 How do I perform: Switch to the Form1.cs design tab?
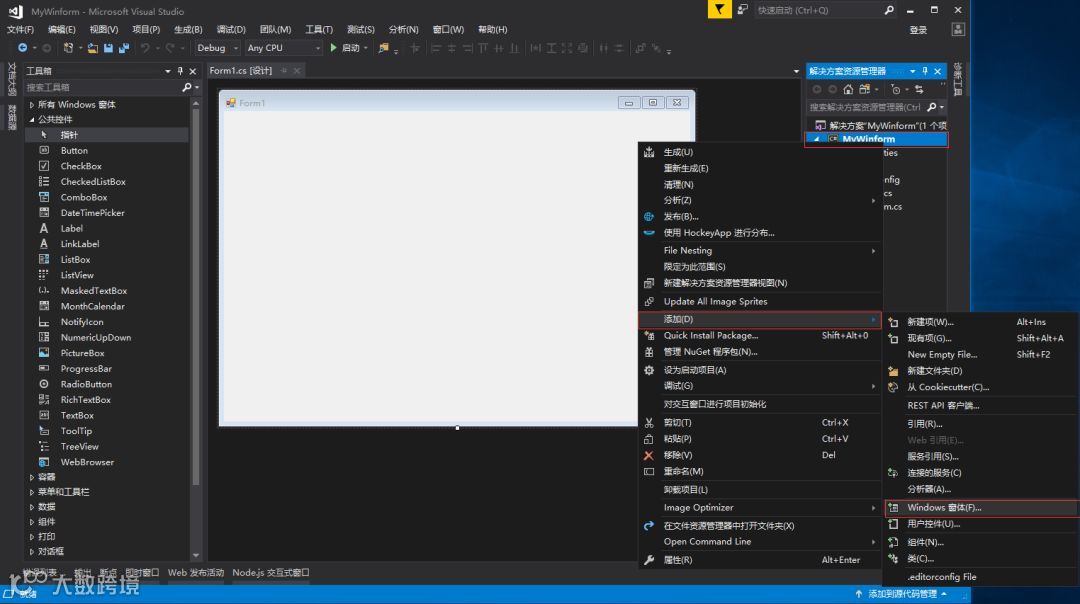(x=241, y=70)
